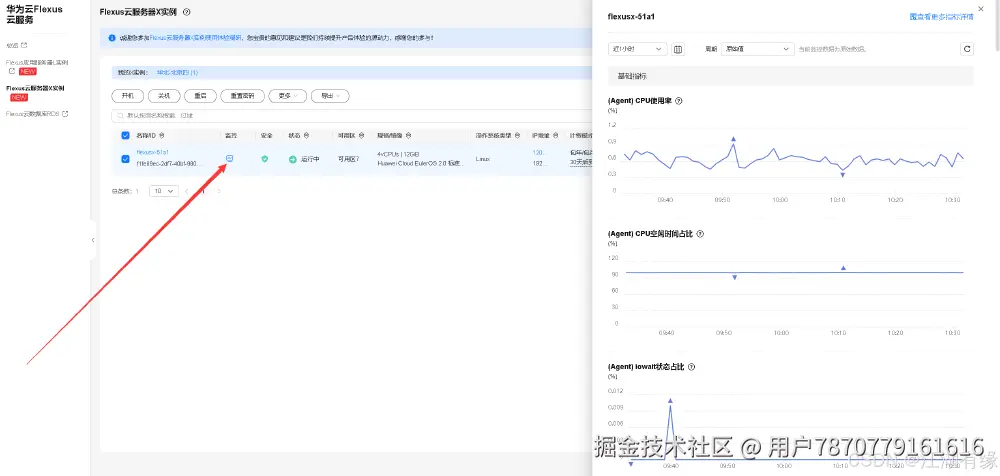Image resolution: width=1000 pixels, height=476 pixels.
Task: Open the flexusx-51a1 instance name link
Action: point(152,152)
